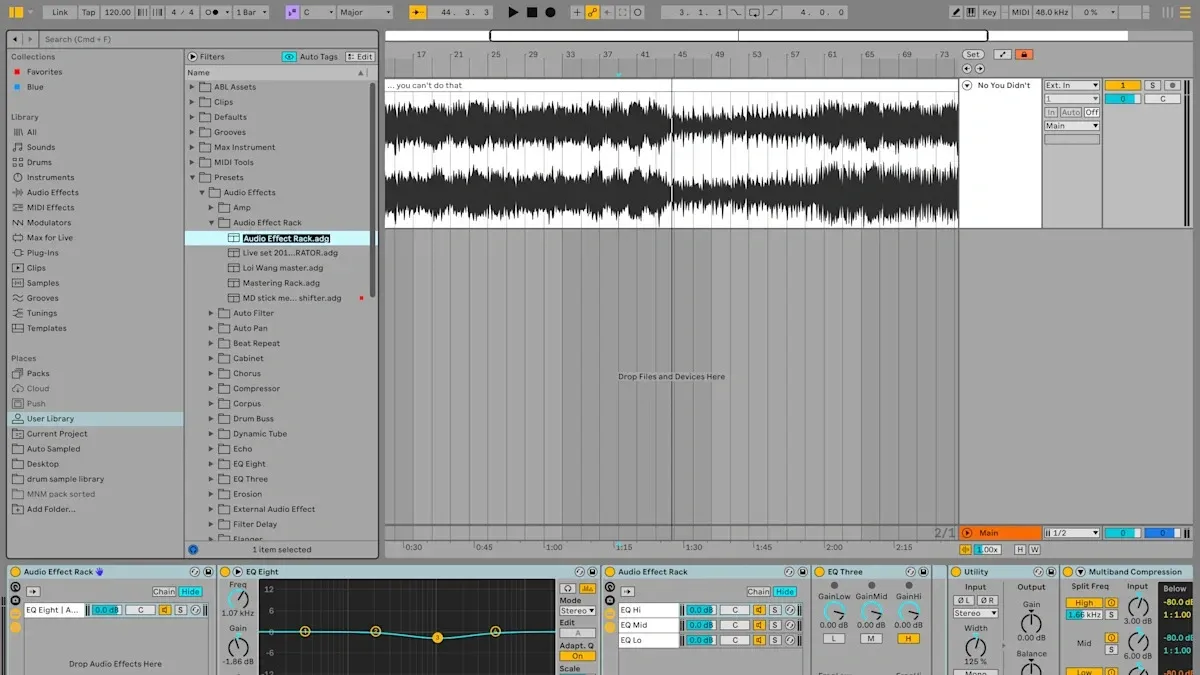Open the Ext. In input dropdown
The image size is (1200, 675).
tap(1072, 85)
